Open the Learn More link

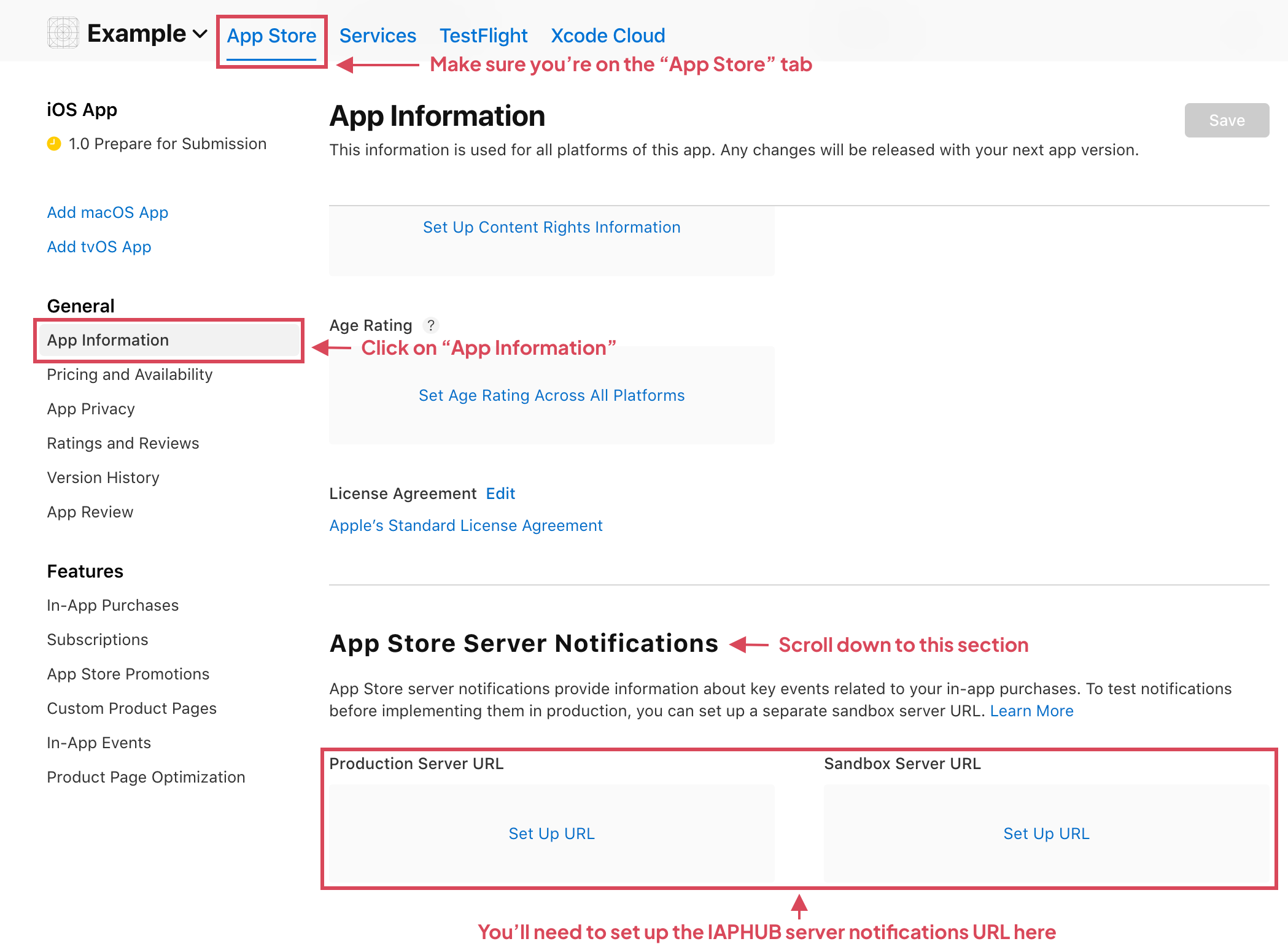(x=1031, y=711)
